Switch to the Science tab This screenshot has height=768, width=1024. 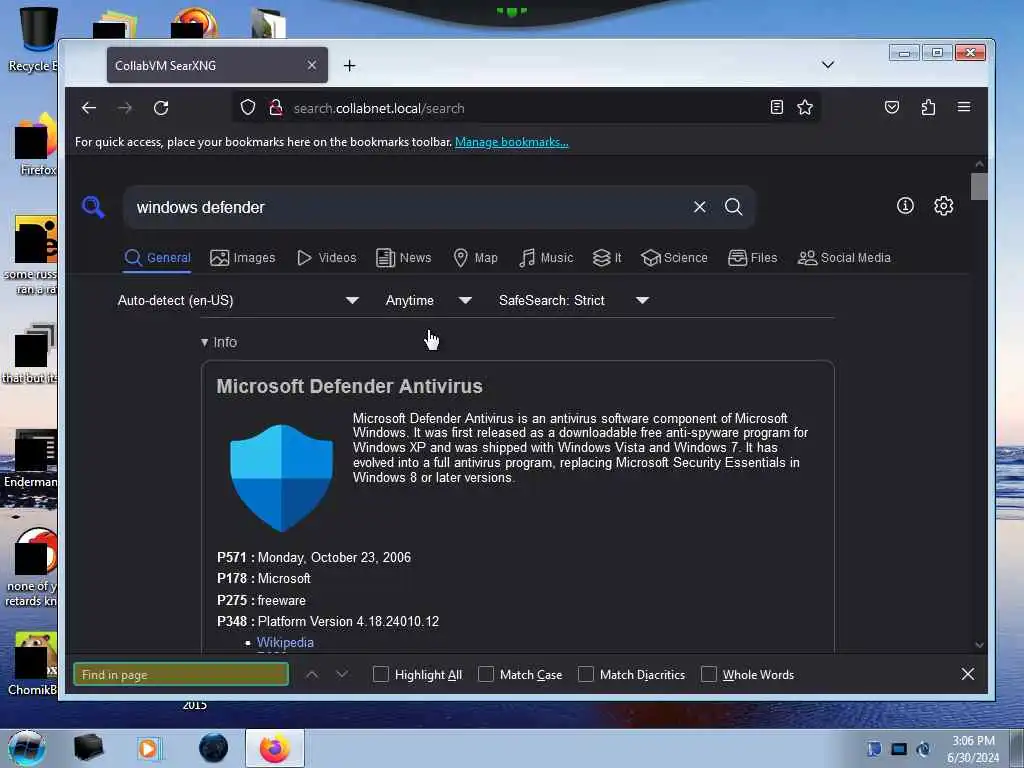tap(674, 258)
